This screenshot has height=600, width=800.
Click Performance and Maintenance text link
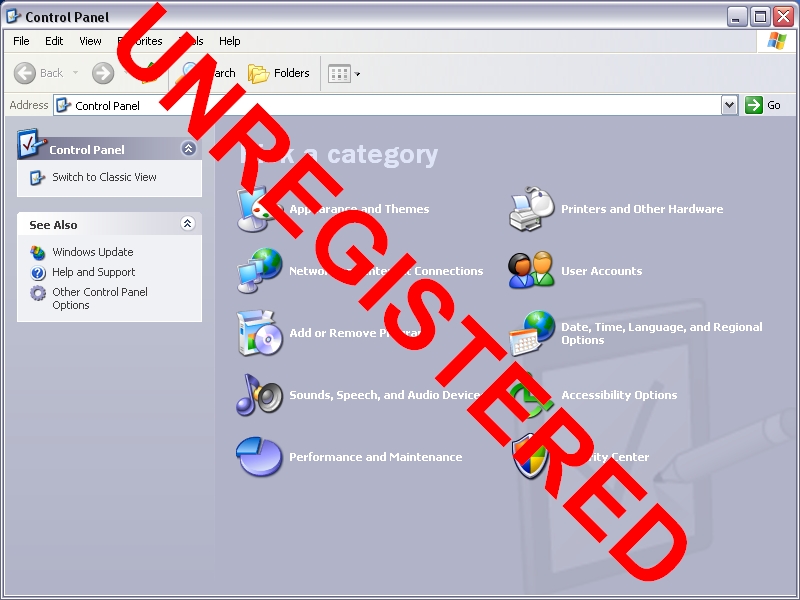click(x=376, y=457)
